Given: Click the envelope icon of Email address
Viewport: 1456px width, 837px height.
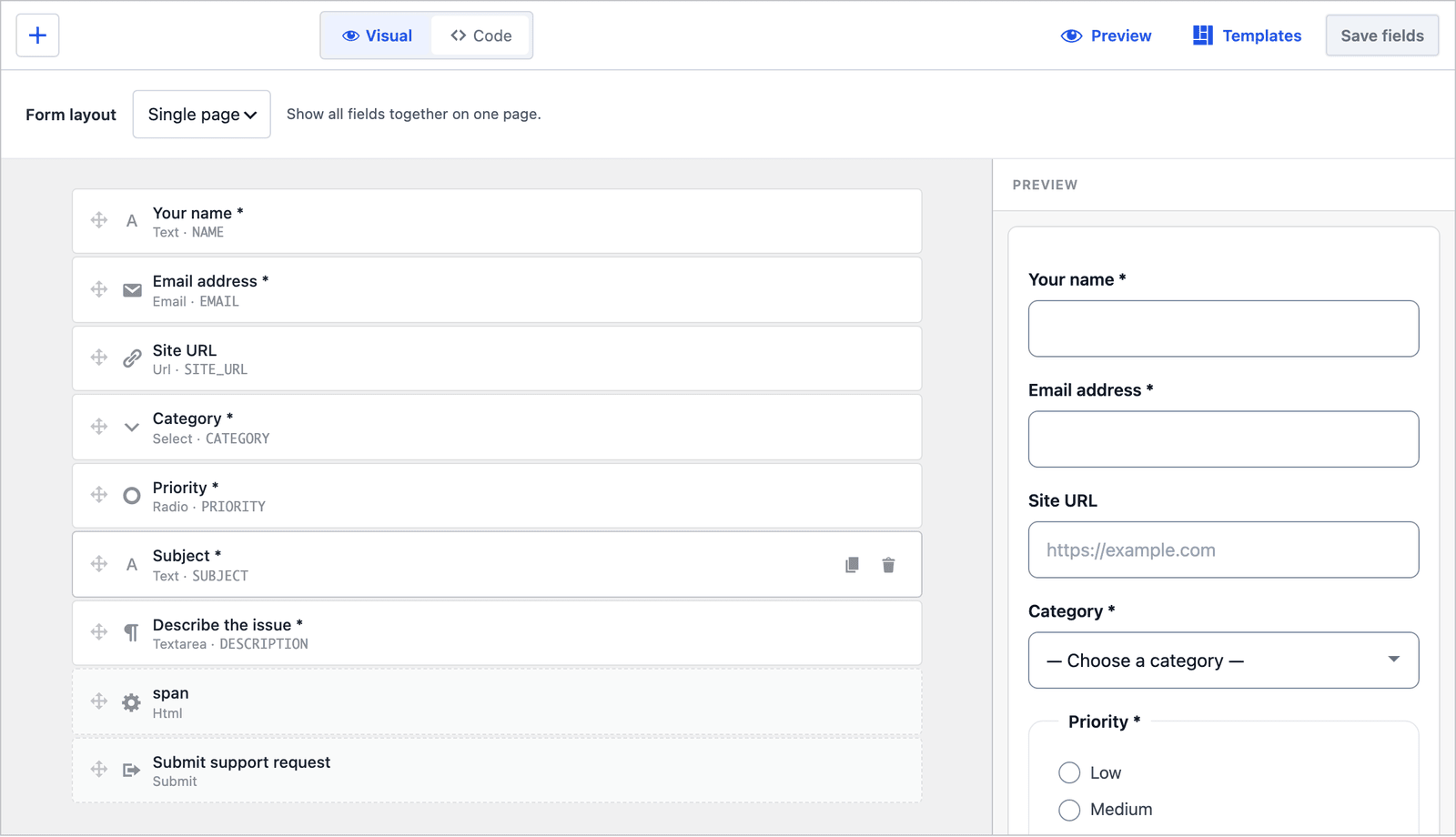Looking at the screenshot, I should [132, 290].
